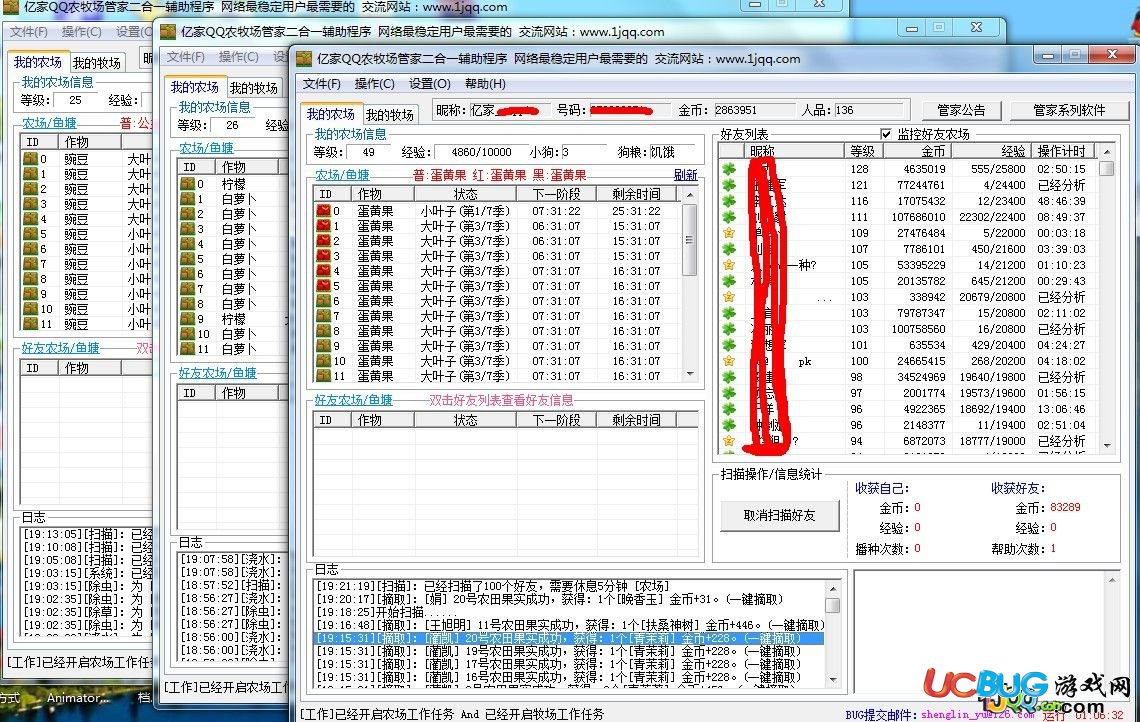This screenshot has height=722, width=1140.
Task: Click 狗粮 field showing 饥饿
Action: [x=673, y=152]
